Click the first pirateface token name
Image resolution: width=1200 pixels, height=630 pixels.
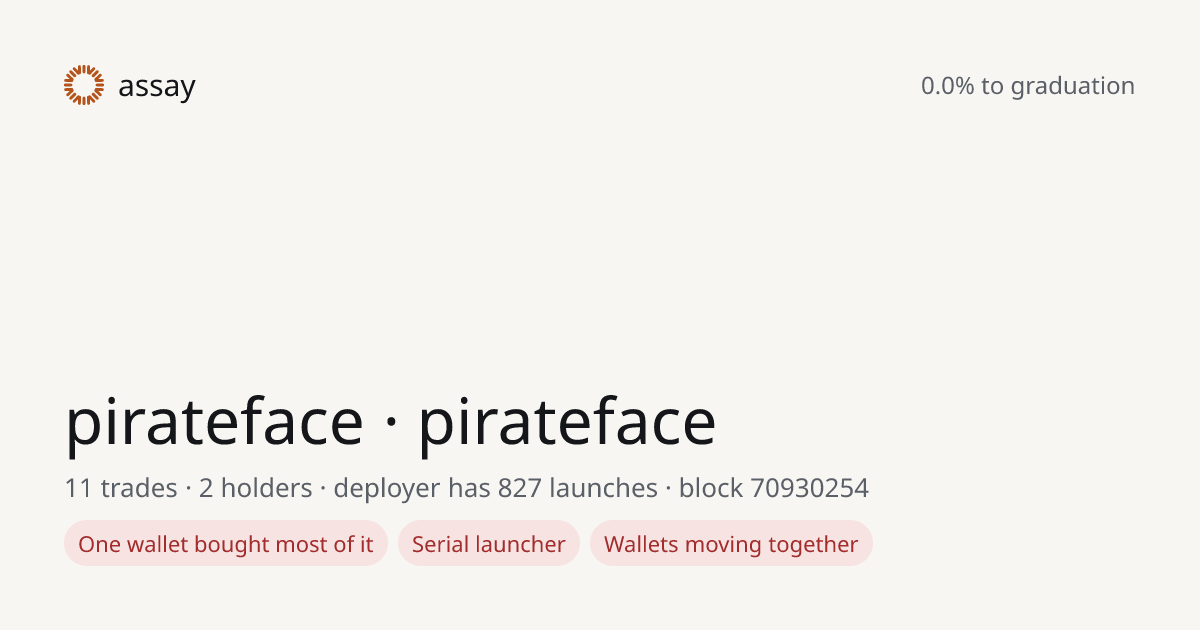pyautogui.click(x=214, y=422)
